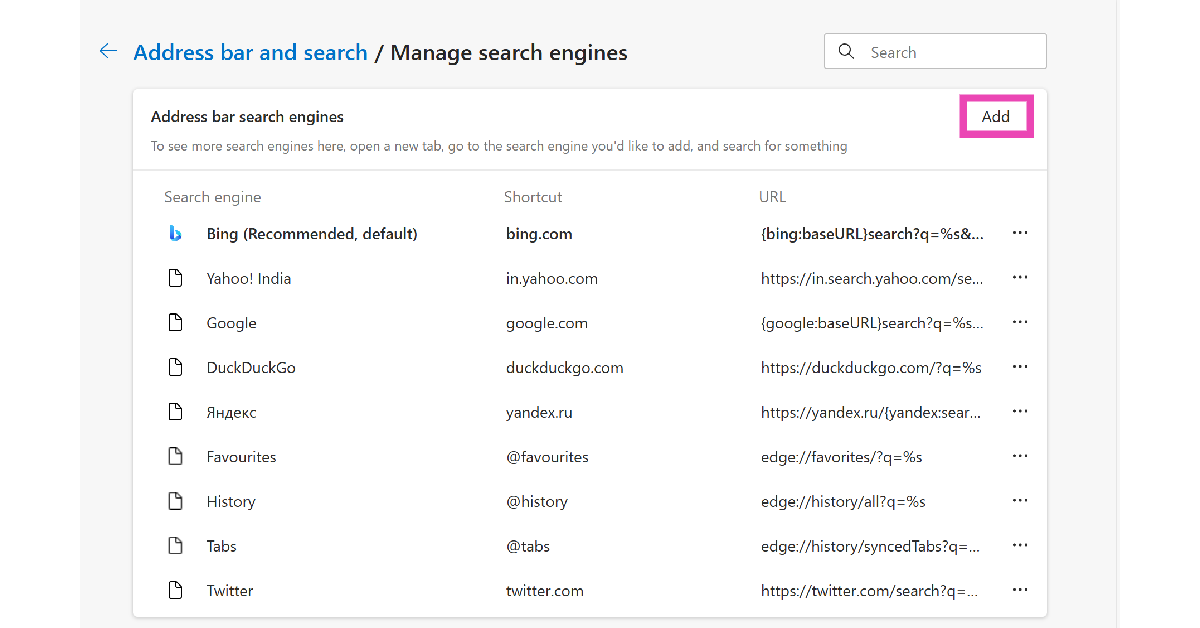1200x628 pixels.
Task: Open more actions menu for Google
Action: [x=1020, y=323]
